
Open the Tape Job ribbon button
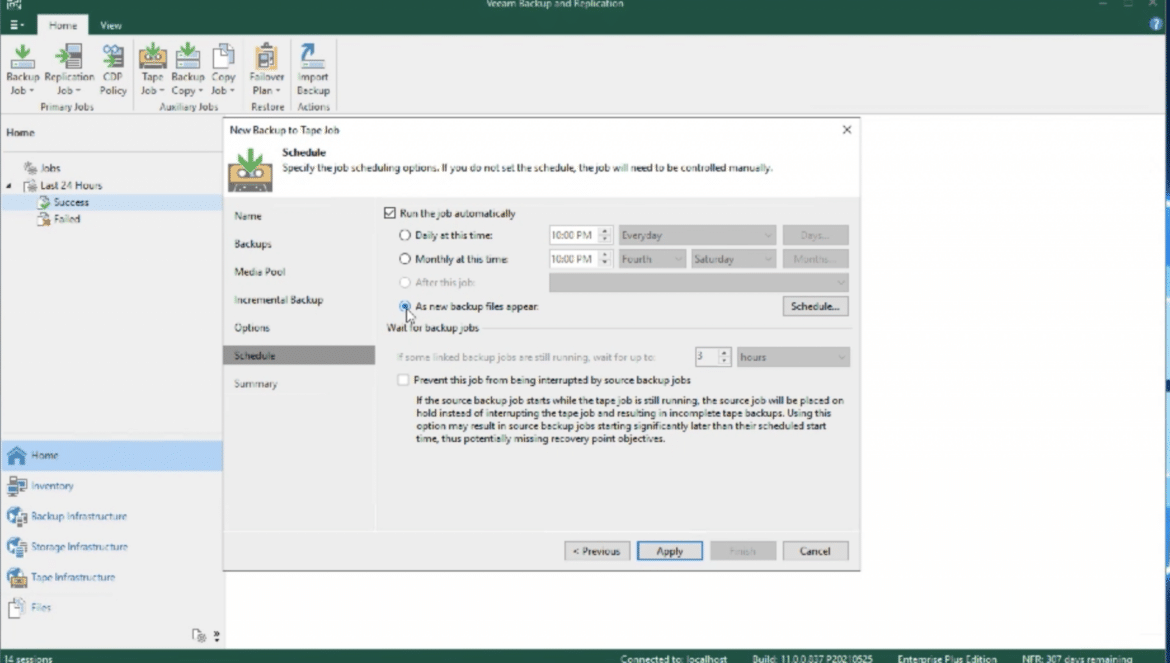[152, 69]
